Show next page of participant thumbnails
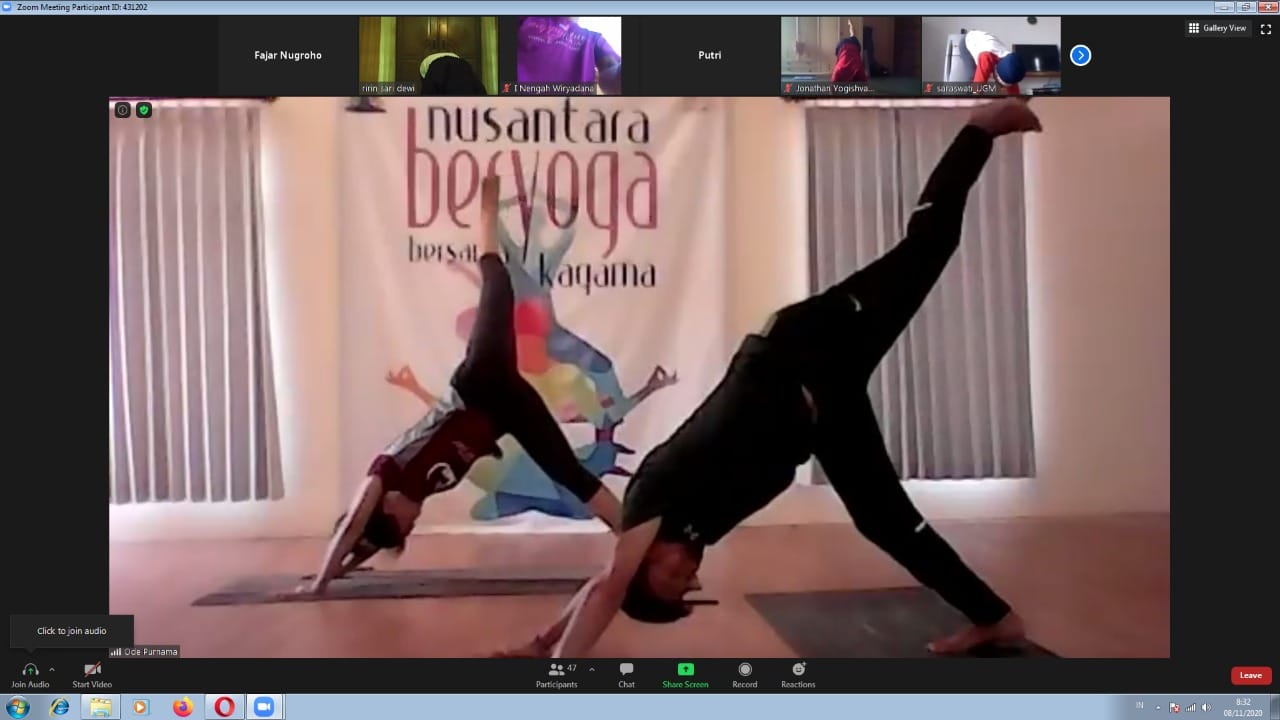Screen dimensions: 1280x720 point(1080,56)
